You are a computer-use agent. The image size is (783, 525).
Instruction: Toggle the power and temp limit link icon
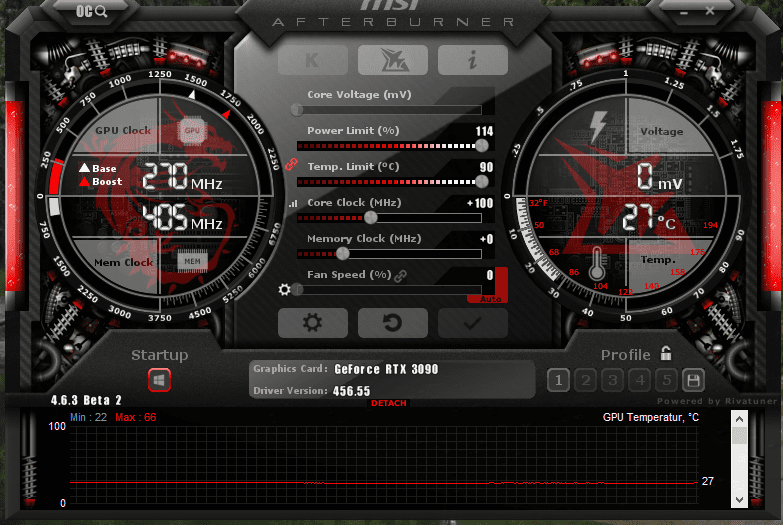[291, 164]
